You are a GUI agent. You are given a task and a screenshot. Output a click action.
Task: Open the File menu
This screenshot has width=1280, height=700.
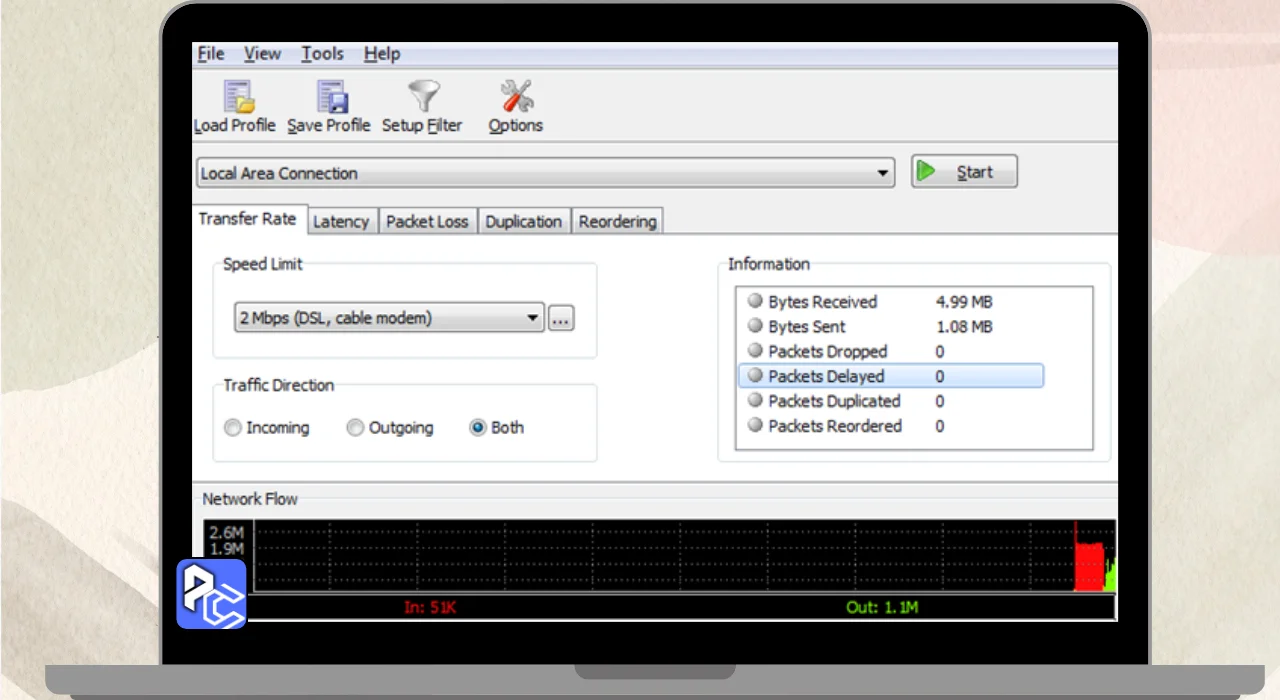coord(210,54)
